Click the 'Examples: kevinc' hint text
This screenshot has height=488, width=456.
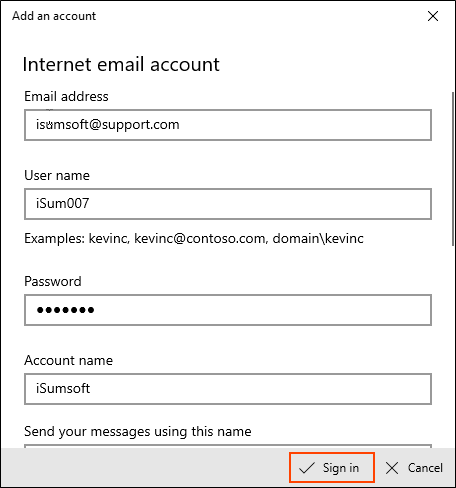click(194, 239)
